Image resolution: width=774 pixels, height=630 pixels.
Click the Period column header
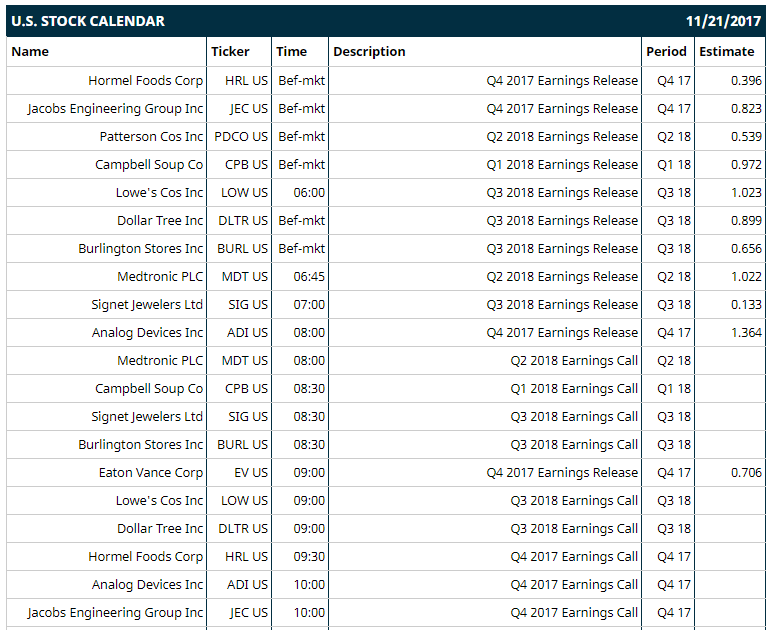666,52
